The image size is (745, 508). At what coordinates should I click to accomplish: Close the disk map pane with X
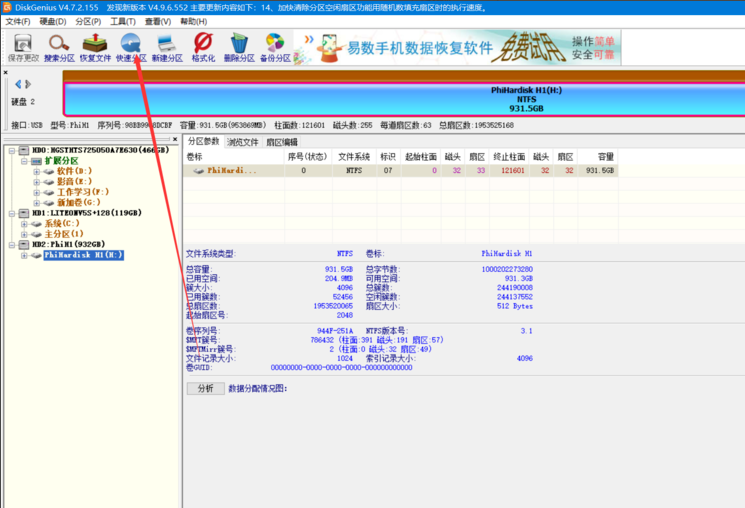(6, 72)
